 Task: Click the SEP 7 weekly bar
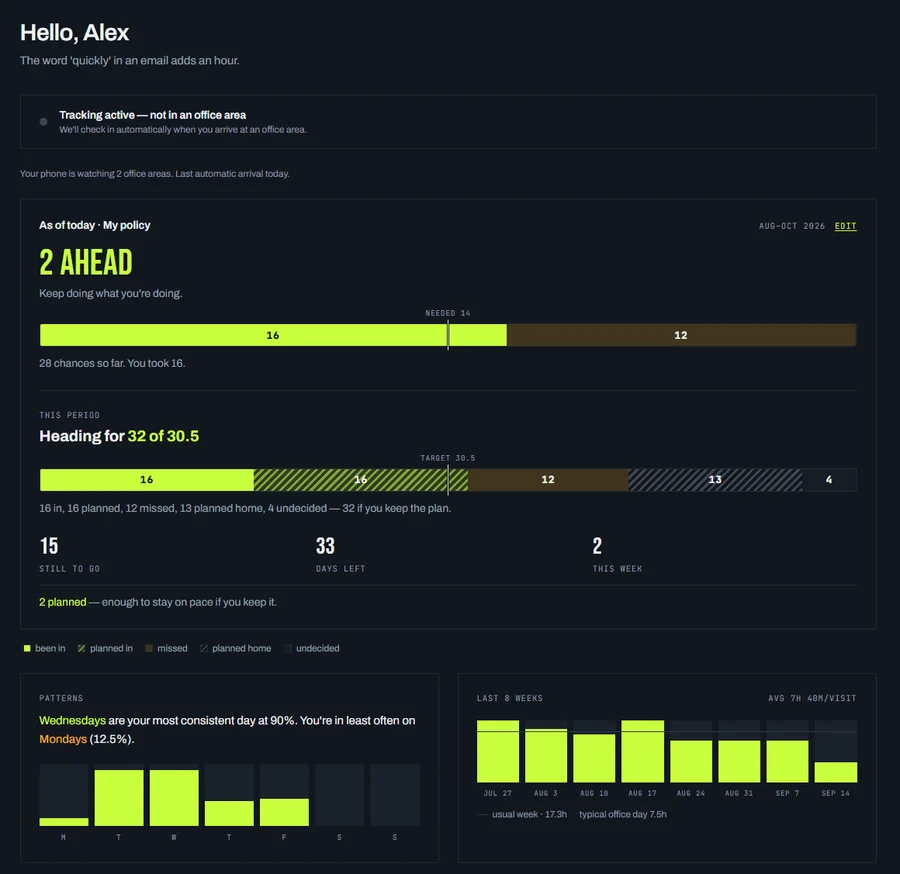(x=788, y=761)
